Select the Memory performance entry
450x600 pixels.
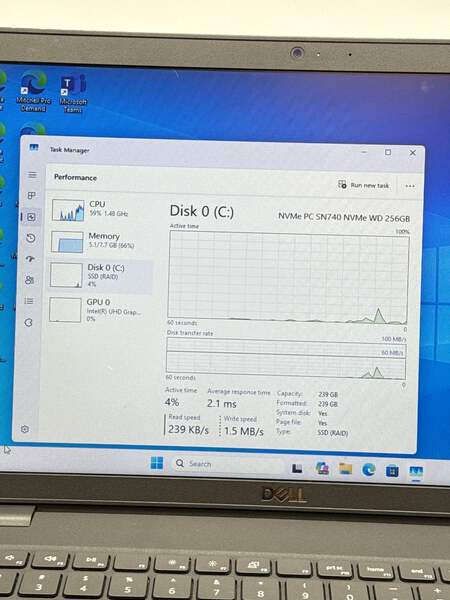coord(100,241)
